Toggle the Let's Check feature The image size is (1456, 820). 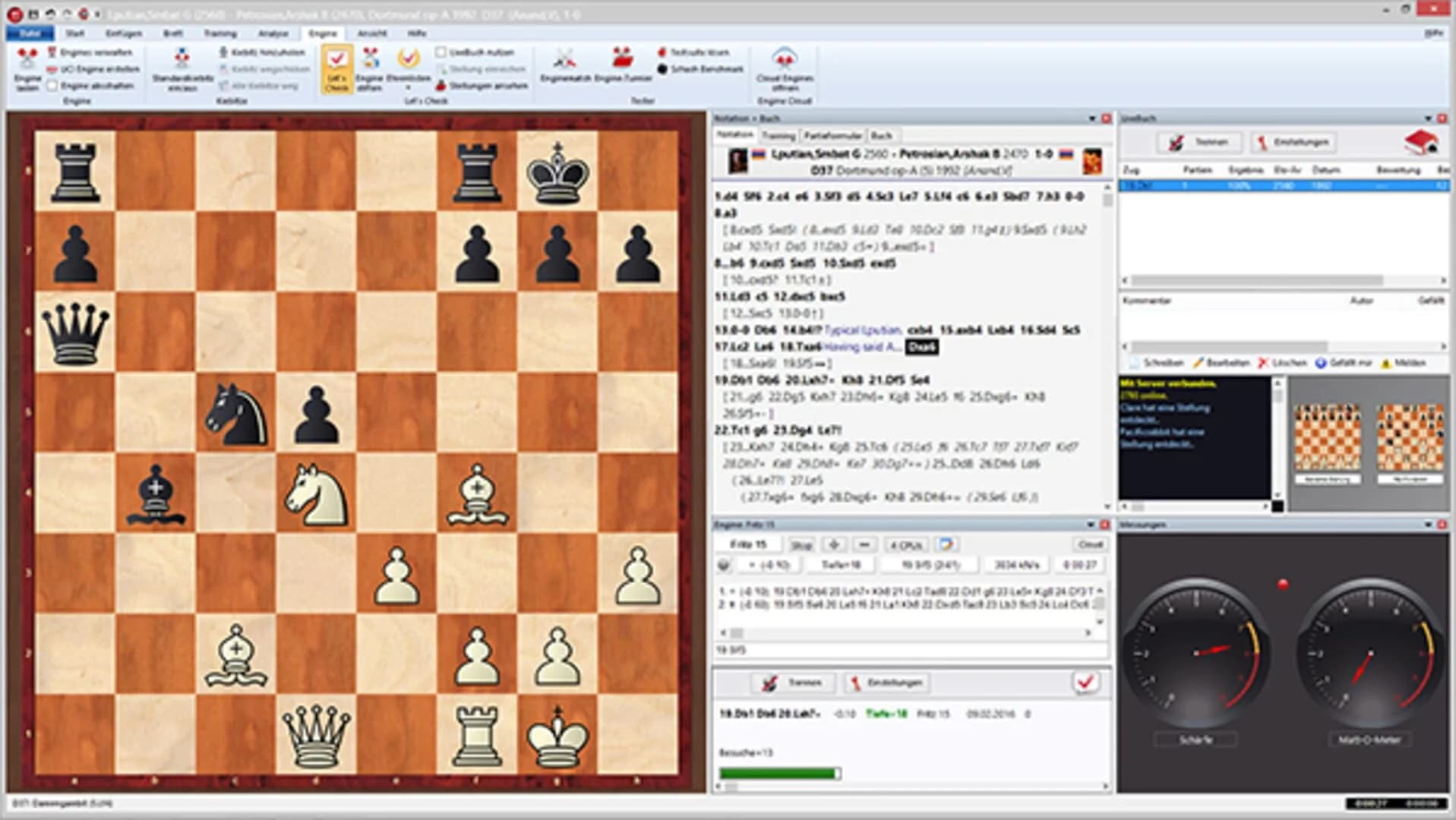(339, 68)
